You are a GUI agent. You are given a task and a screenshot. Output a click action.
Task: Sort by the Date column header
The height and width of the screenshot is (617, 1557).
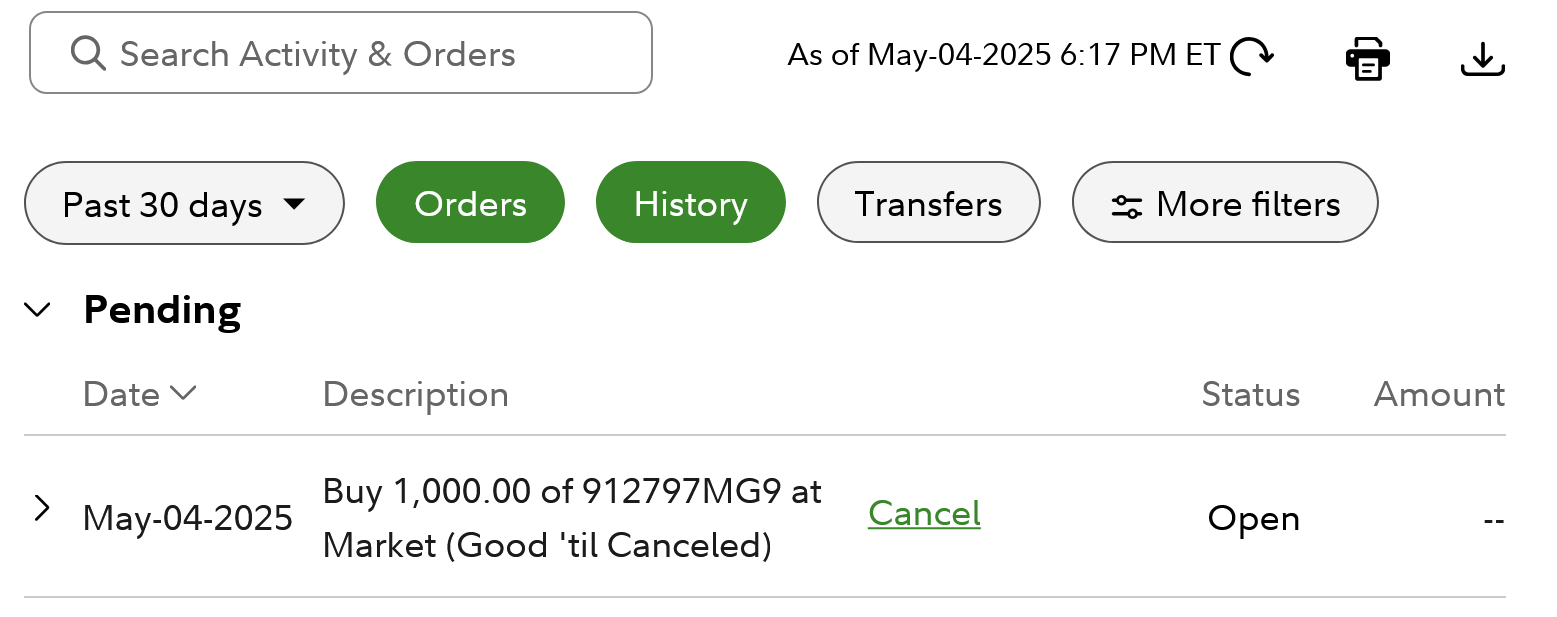140,394
